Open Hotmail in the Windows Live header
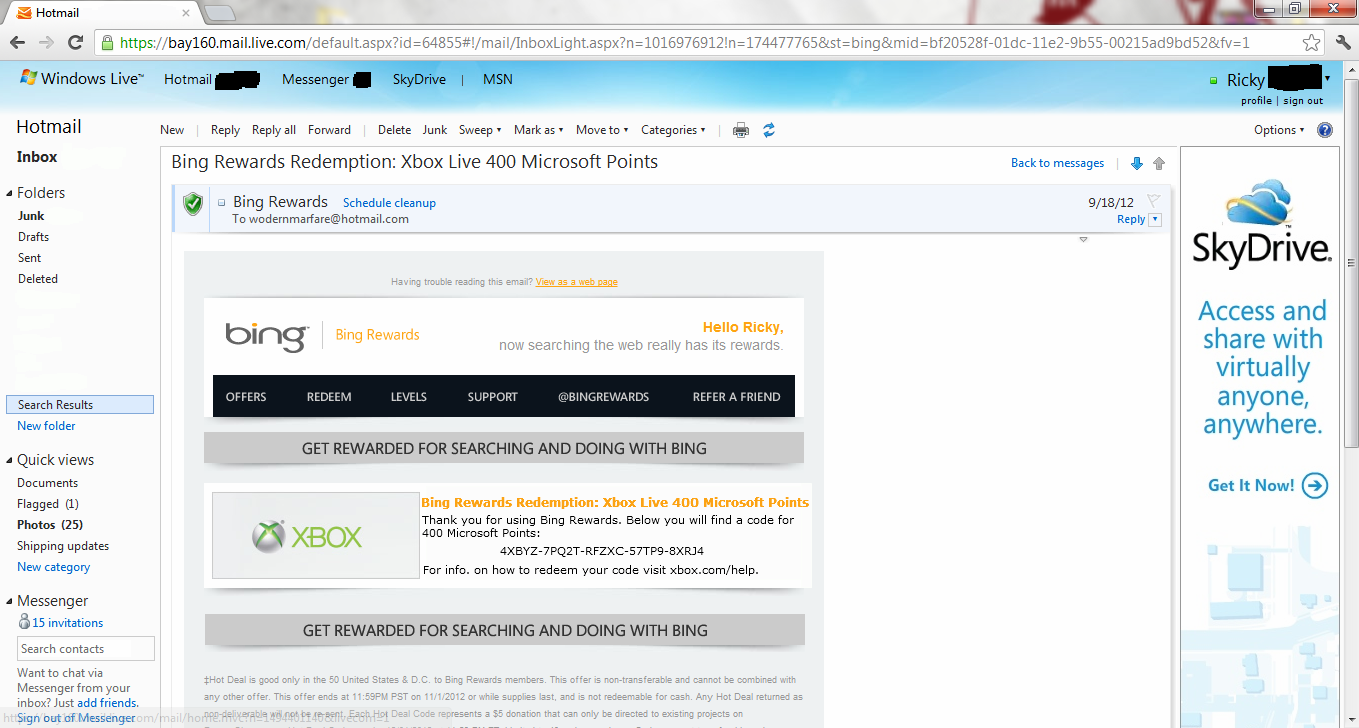Screen dimensions: 1359x728 pos(188,79)
